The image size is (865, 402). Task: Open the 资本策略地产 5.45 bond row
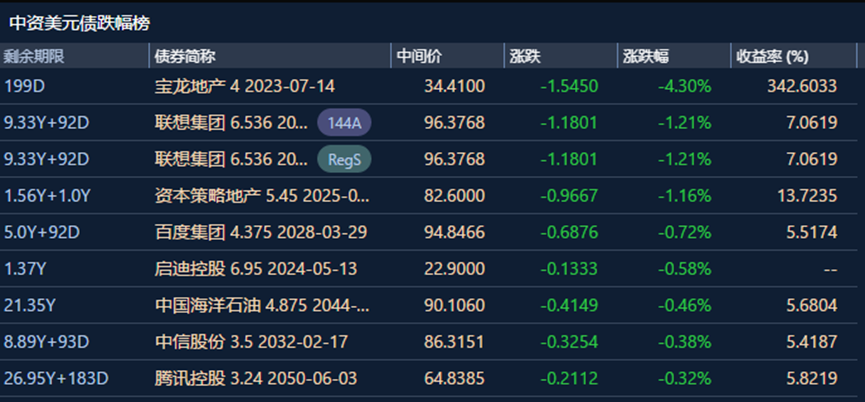pyautogui.click(x=264, y=196)
